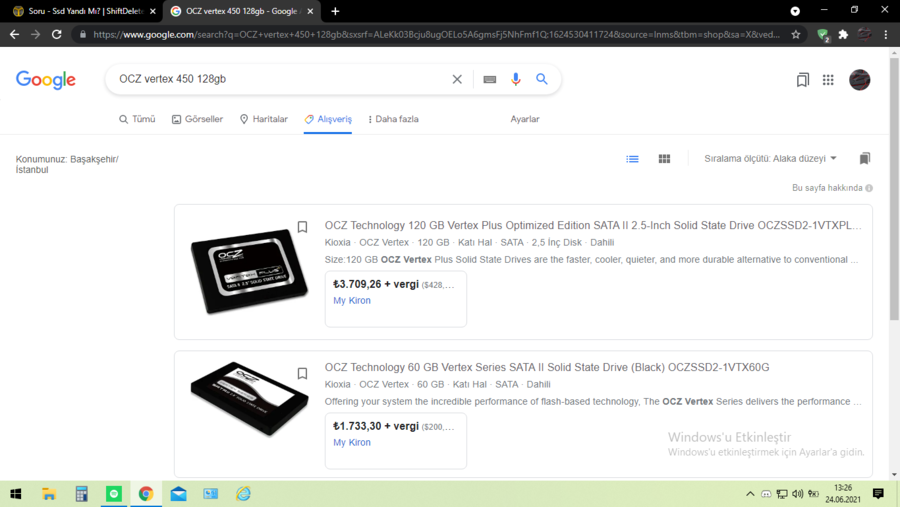This screenshot has height=507, width=900.
Task: Open the 60 GB Vertex SSD thumbnail
Action: (249, 398)
